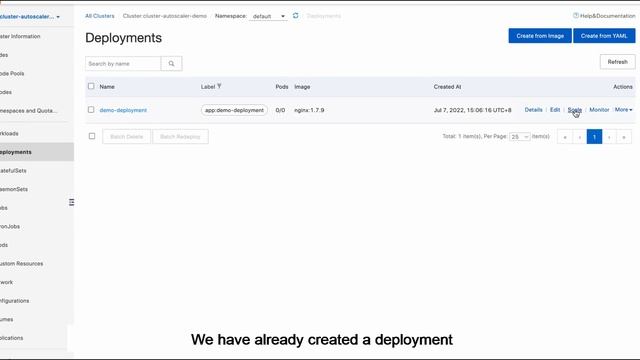
Task: Open Help & Documentation
Action: [604, 16]
